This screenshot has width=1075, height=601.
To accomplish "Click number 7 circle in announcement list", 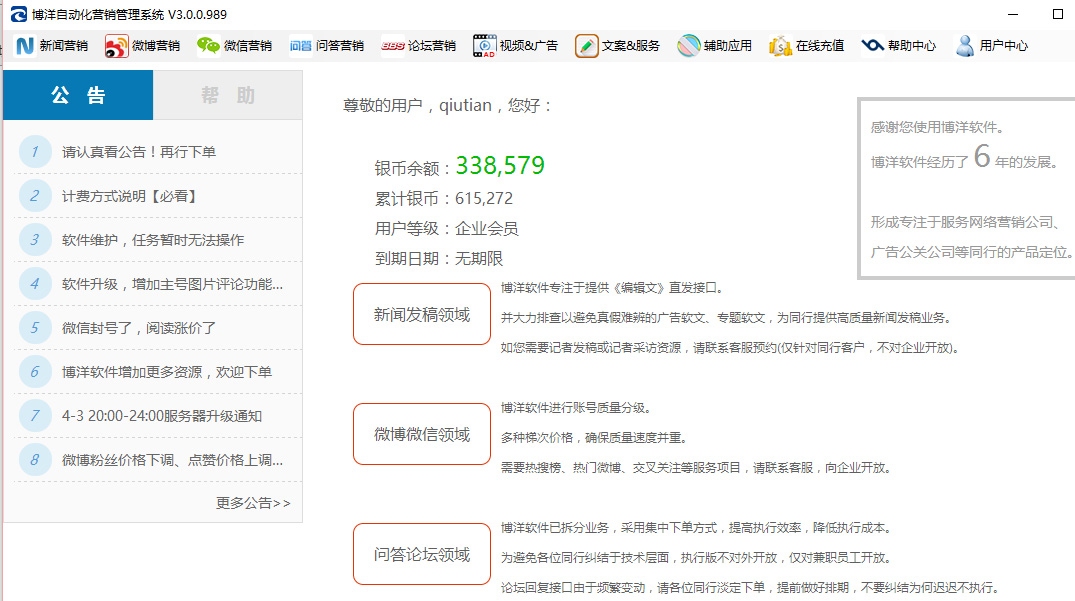I will point(35,416).
